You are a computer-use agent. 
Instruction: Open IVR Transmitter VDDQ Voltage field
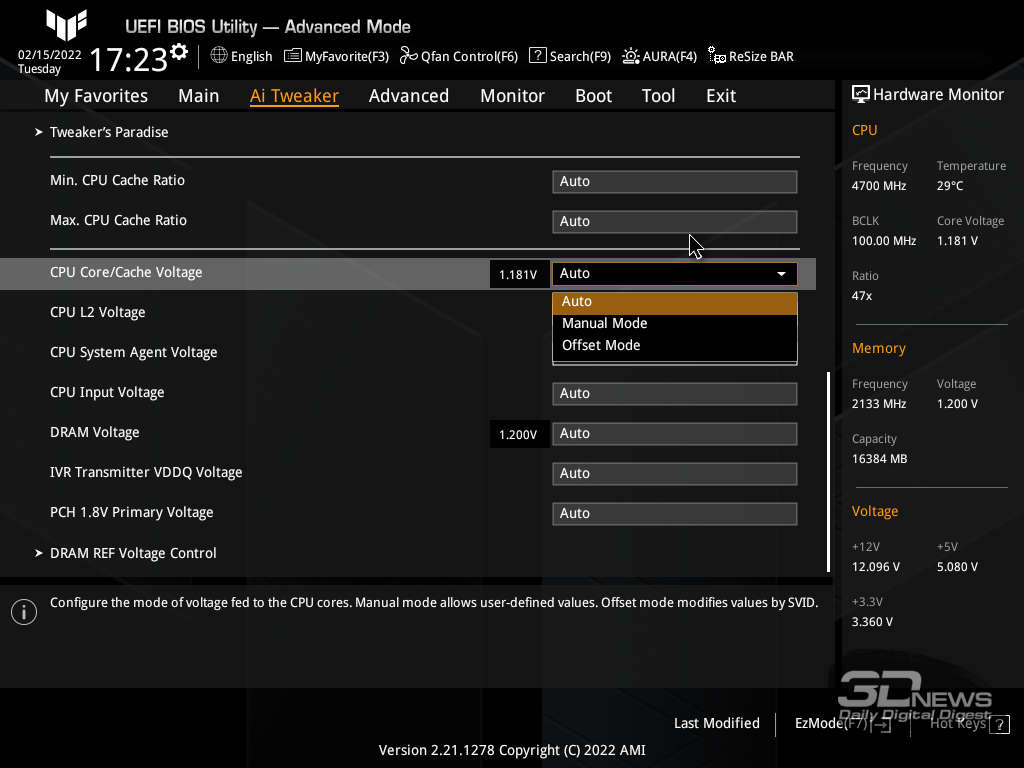tap(675, 473)
